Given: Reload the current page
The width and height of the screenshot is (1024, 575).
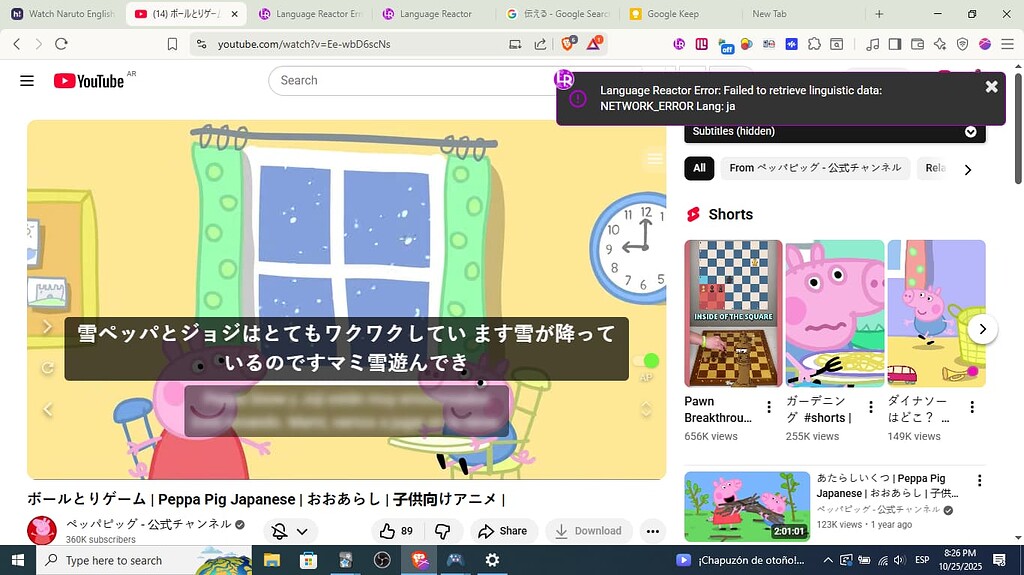Looking at the screenshot, I should tap(61, 44).
